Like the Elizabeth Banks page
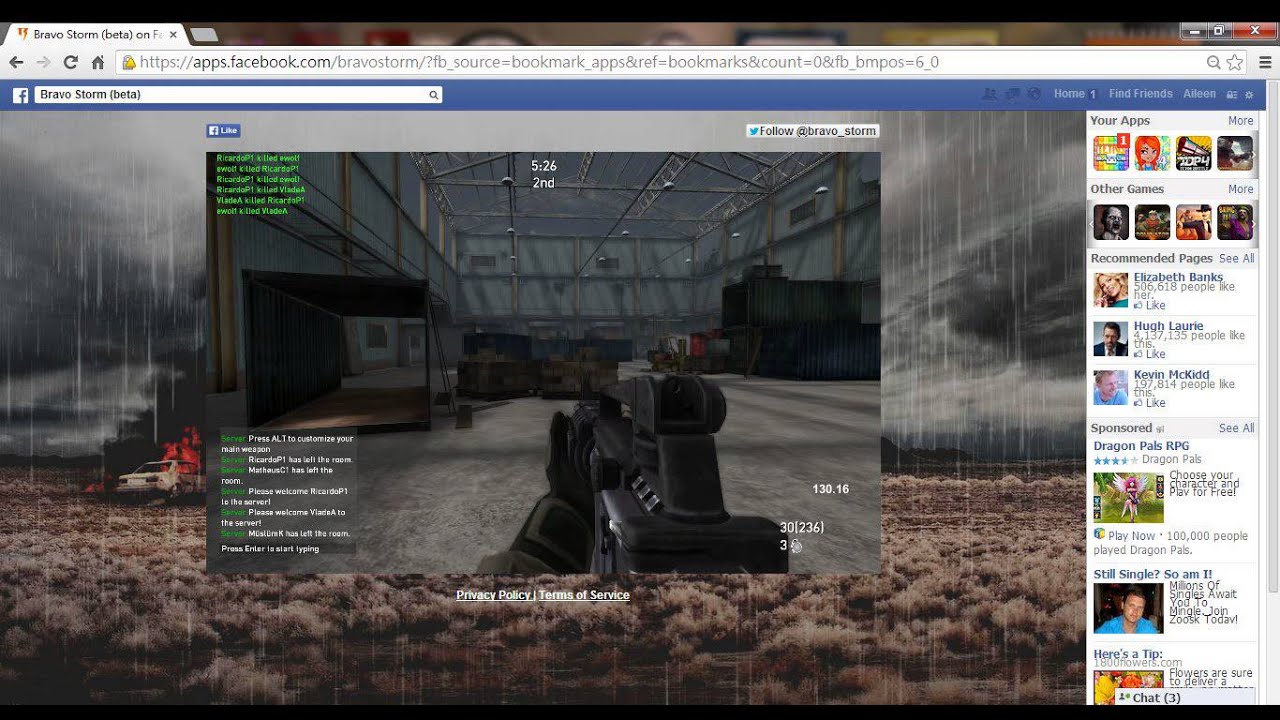Screen dimensions: 1280x720 [x=1150, y=306]
